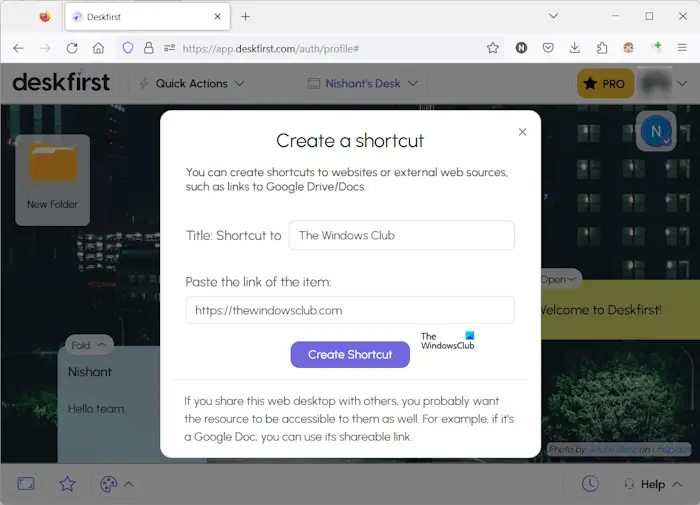Expand the account menu chevron

pos(682,83)
